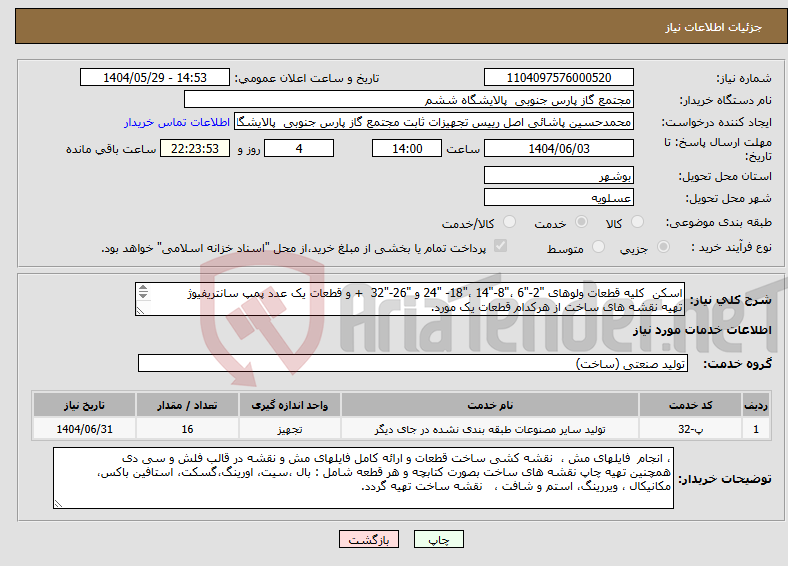Click the service name cell تولید سایر مصنوعات
788x566 pixels.
tap(490, 429)
